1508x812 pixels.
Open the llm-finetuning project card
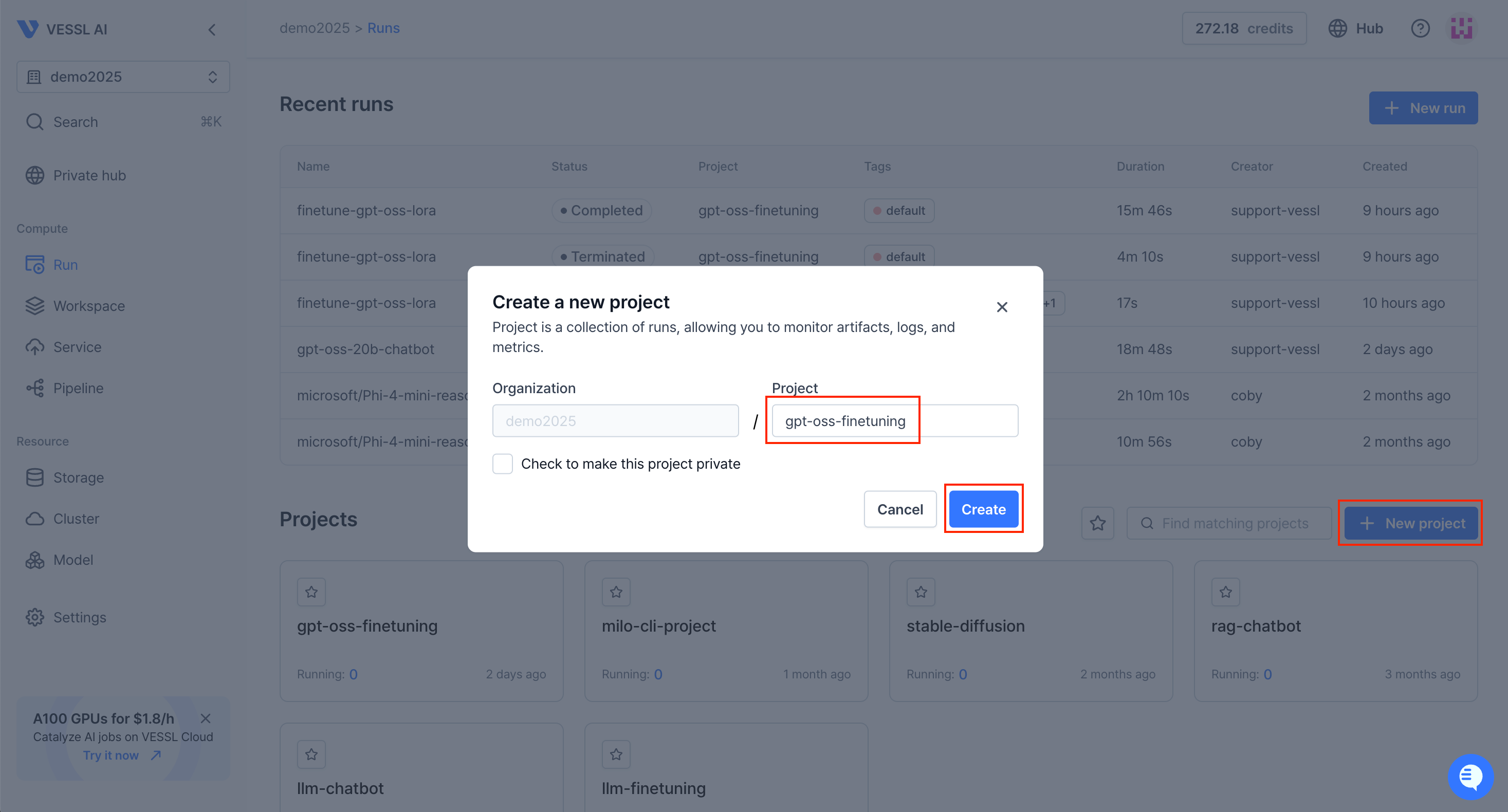pyautogui.click(x=726, y=767)
